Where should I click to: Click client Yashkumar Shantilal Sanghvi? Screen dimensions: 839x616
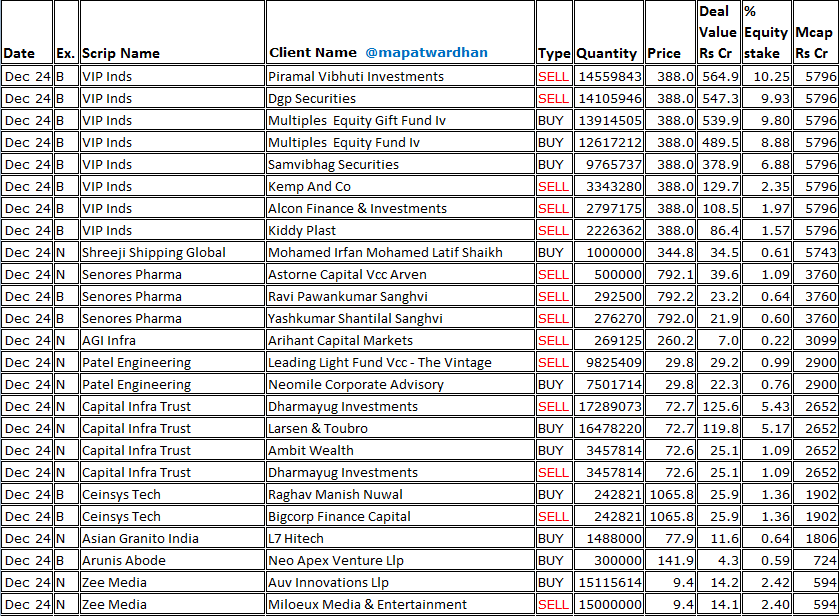point(355,318)
